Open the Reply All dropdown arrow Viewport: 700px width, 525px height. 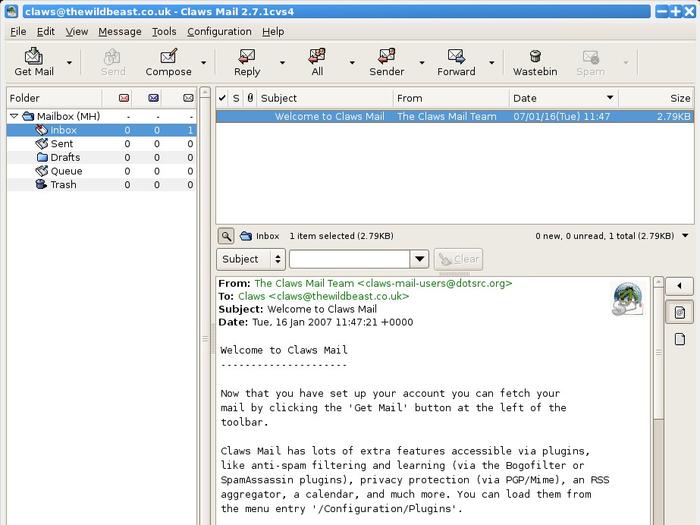352,62
